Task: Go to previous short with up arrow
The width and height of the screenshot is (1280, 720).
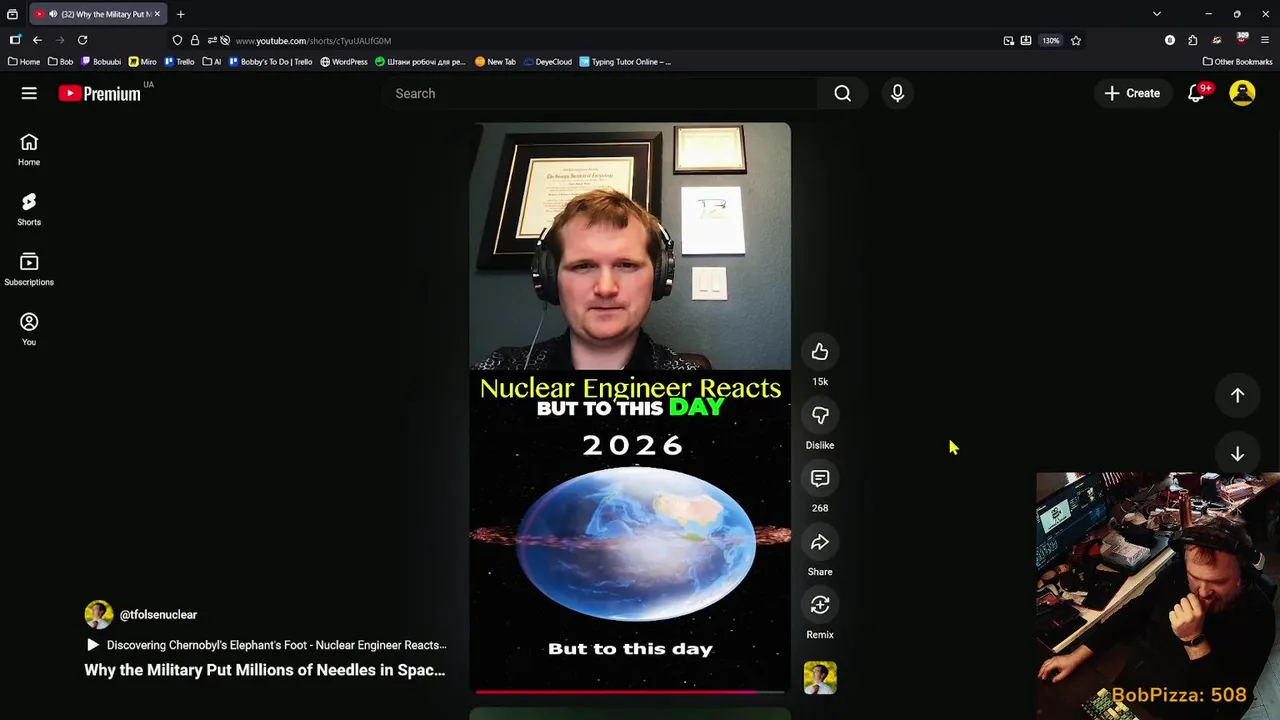Action: click(x=1237, y=395)
